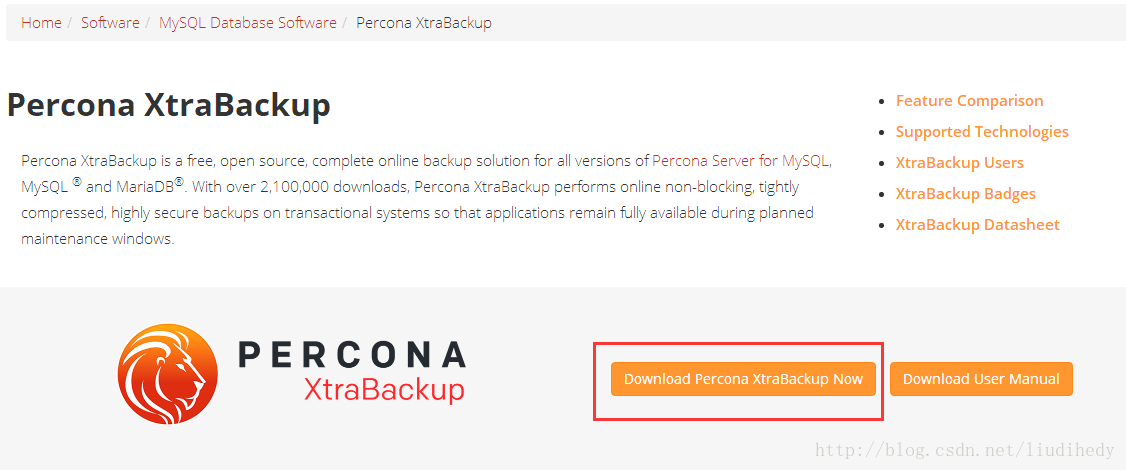Viewport: 1126px width, 470px height.
Task: Open the Feature Comparison link
Action: pos(969,101)
